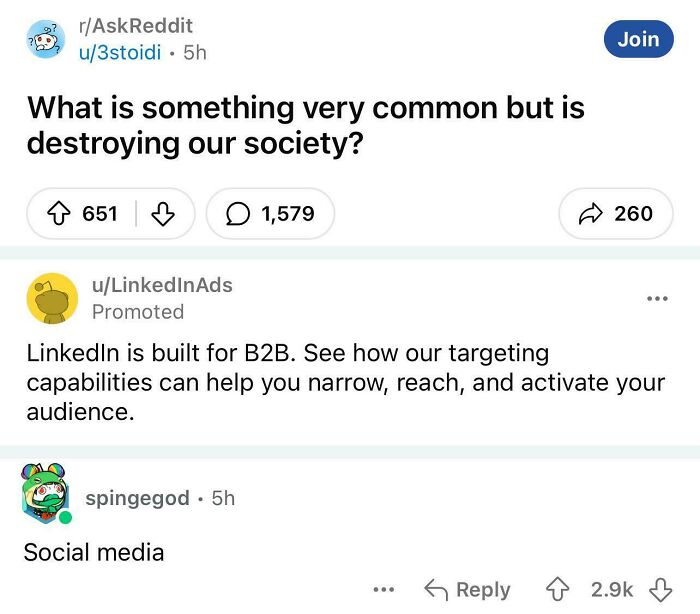
Task: Share the post via 260 button
Action: [616, 213]
